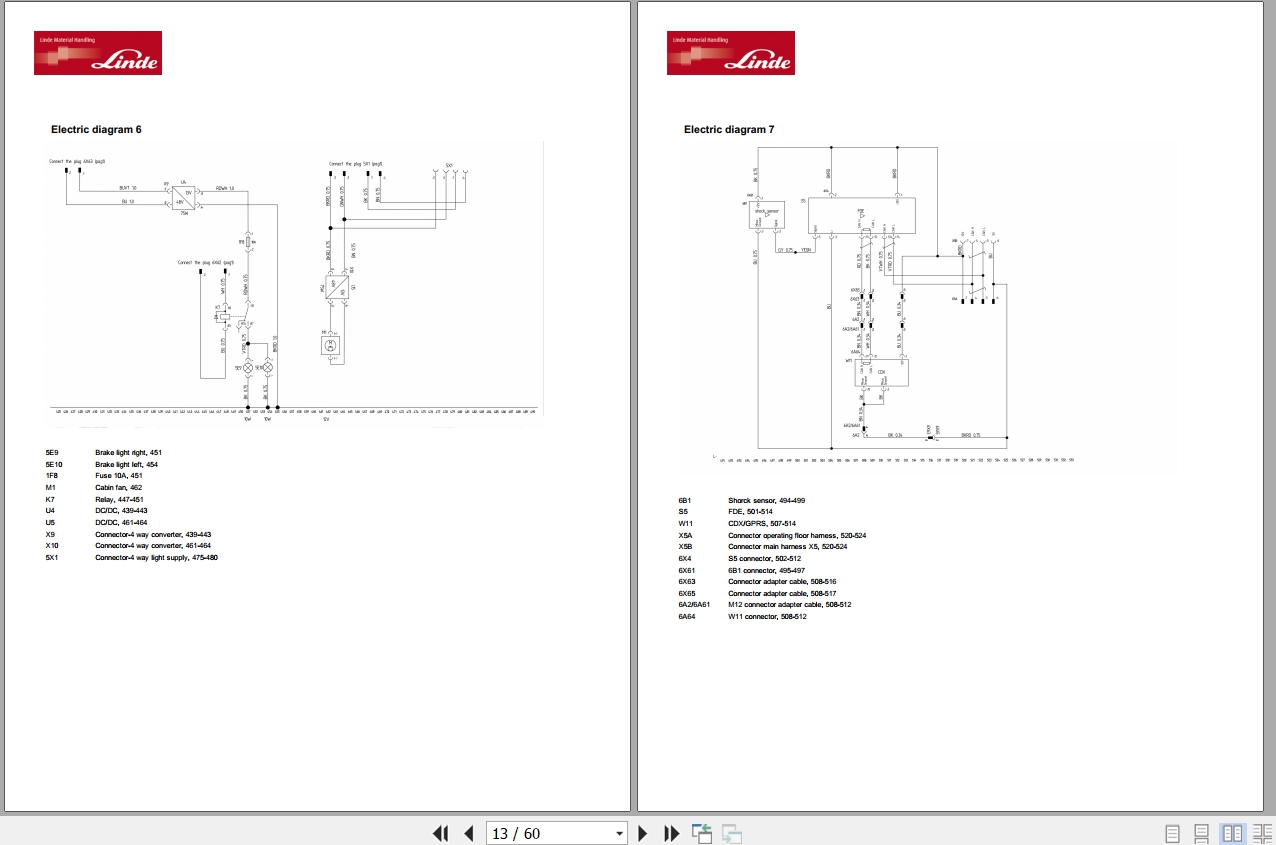Click 'Cabin fan, 462' legend entry
Screen dimensions: 1276x845
[119, 487]
